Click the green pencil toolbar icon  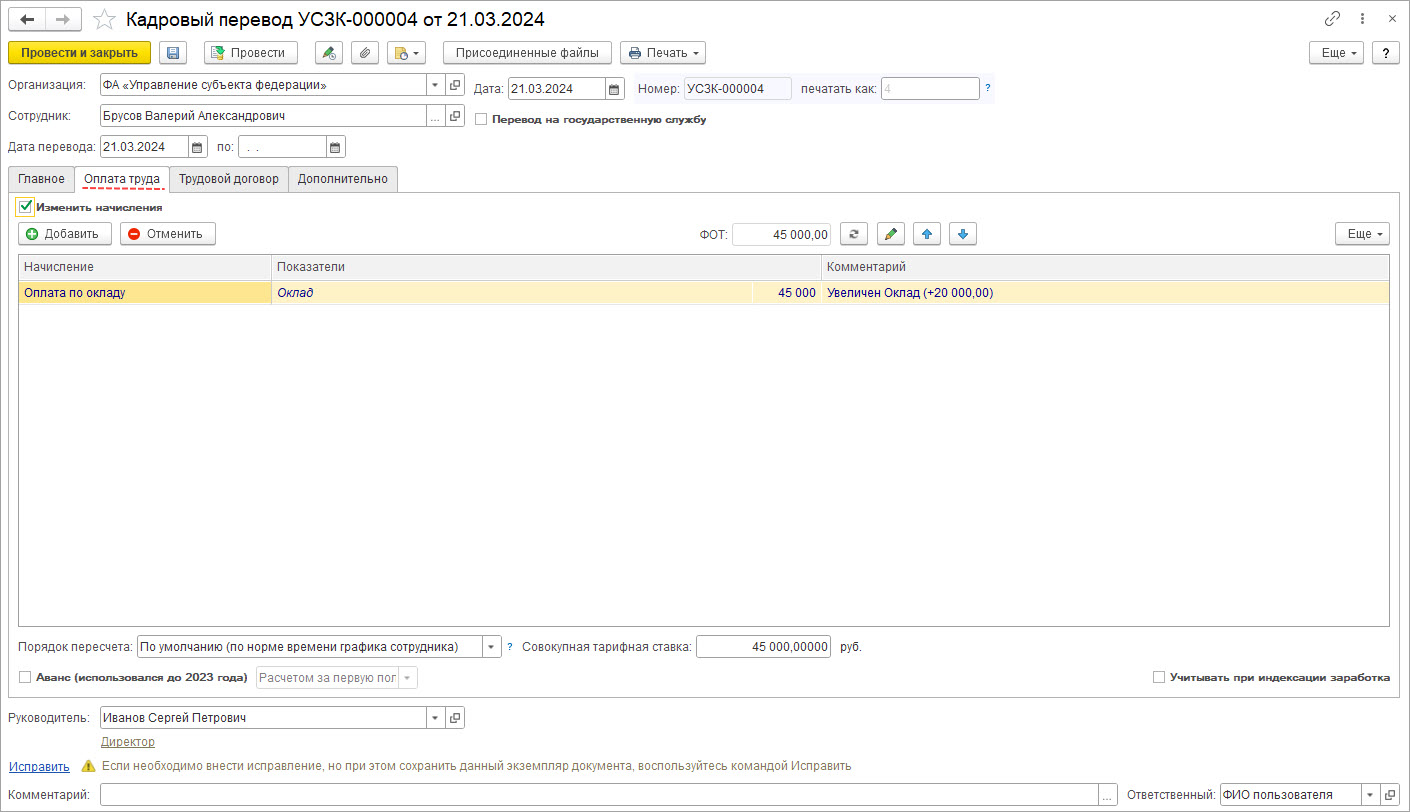click(x=329, y=52)
